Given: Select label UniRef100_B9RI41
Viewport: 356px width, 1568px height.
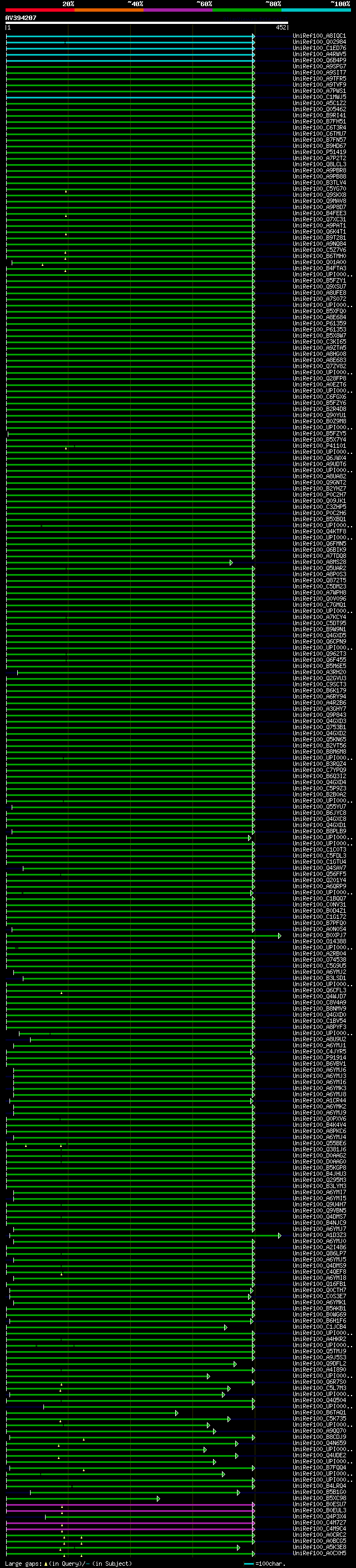Looking at the screenshot, I should click(319, 116).
